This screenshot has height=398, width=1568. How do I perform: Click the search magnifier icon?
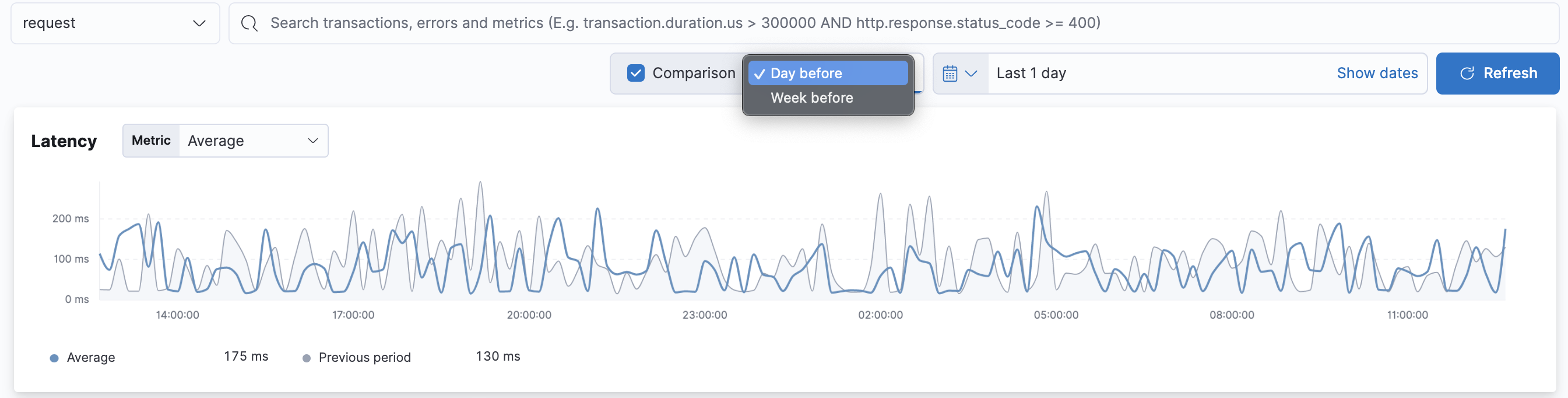(x=249, y=23)
